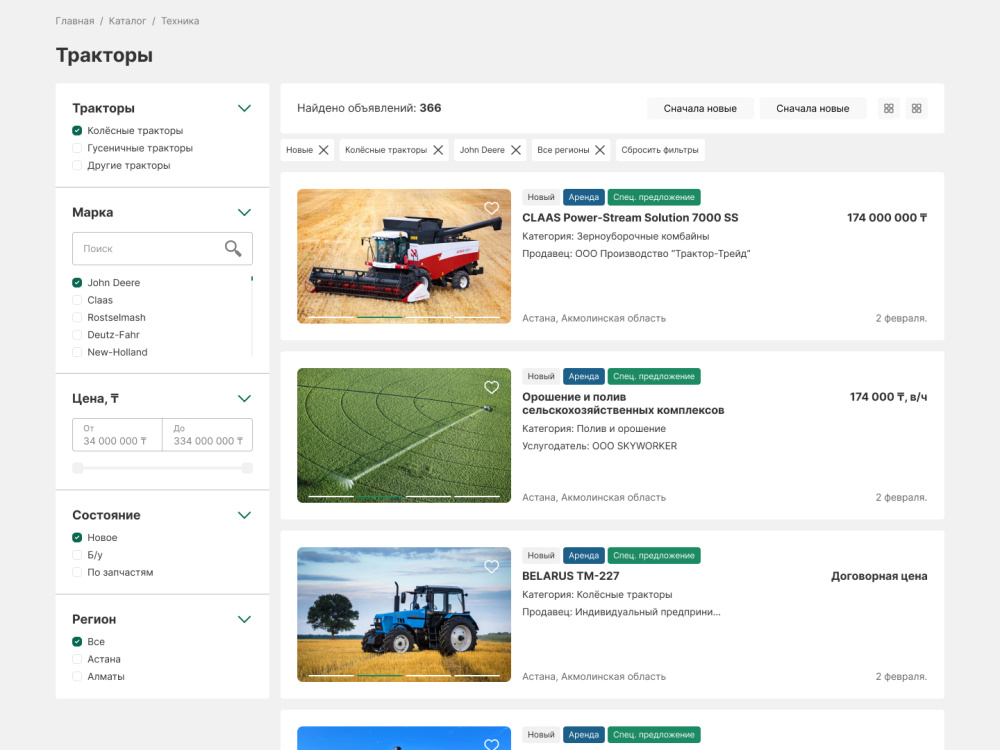Go to 'Техника' breadcrumb
Screen dimensions: 1000x750
click(180, 21)
